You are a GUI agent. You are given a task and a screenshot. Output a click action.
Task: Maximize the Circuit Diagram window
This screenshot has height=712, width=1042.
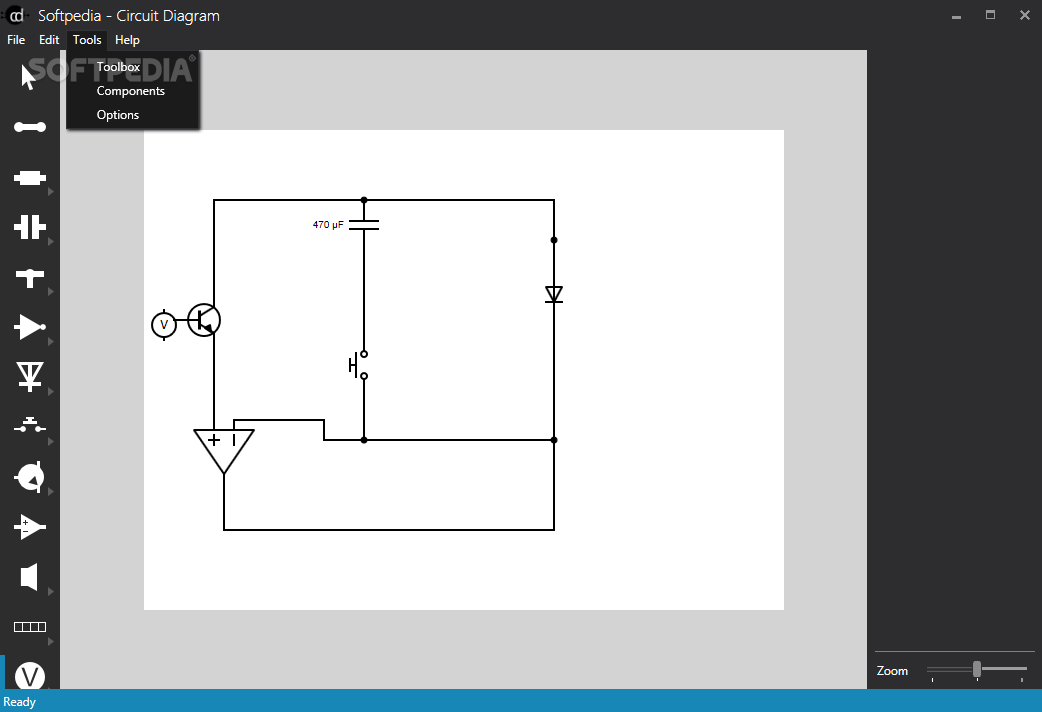pyautogui.click(x=990, y=15)
